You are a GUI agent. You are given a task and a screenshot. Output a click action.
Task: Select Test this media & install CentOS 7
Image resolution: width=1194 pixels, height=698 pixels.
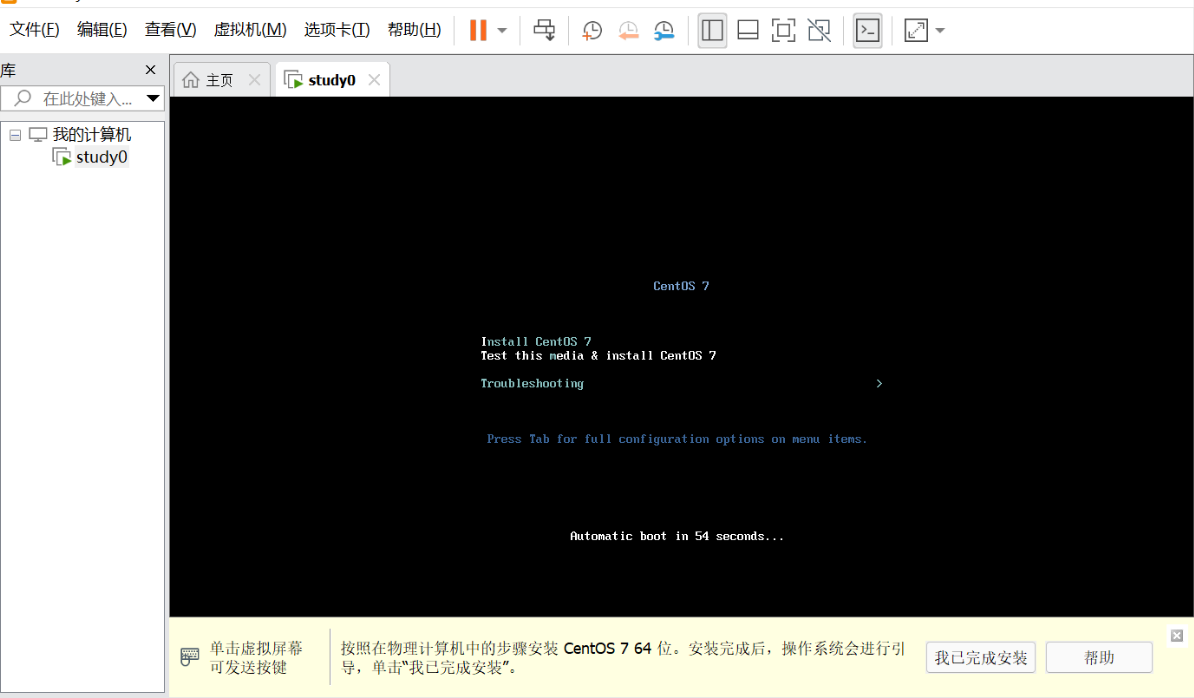pyautogui.click(x=598, y=355)
